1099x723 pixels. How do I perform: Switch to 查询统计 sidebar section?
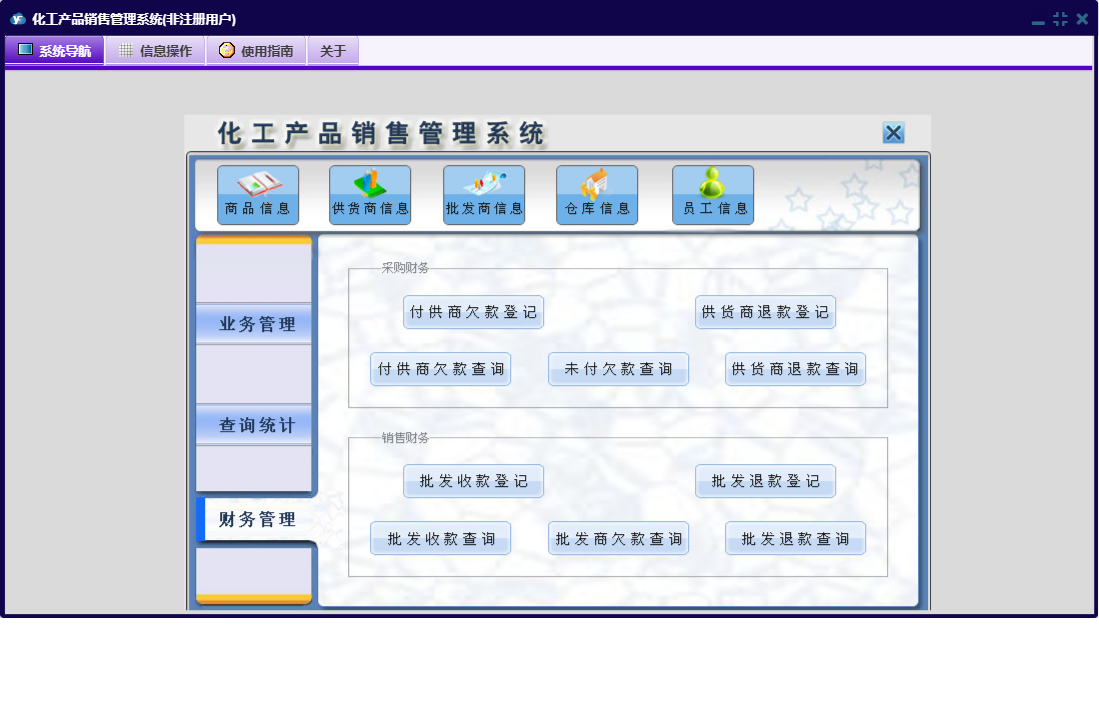click(254, 425)
